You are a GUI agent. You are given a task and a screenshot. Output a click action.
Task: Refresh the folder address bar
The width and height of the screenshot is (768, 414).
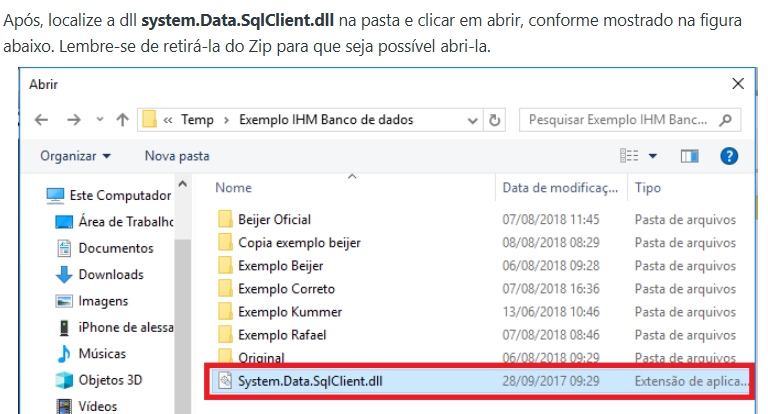coord(495,120)
